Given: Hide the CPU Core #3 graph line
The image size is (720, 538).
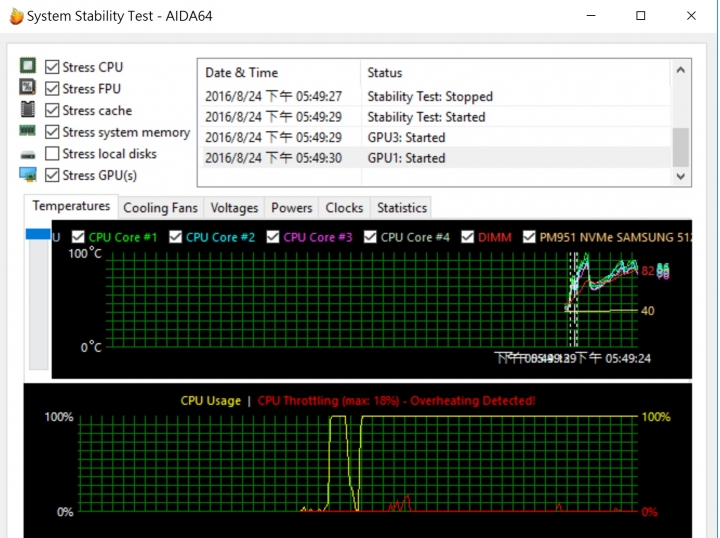Looking at the screenshot, I should [x=273, y=237].
